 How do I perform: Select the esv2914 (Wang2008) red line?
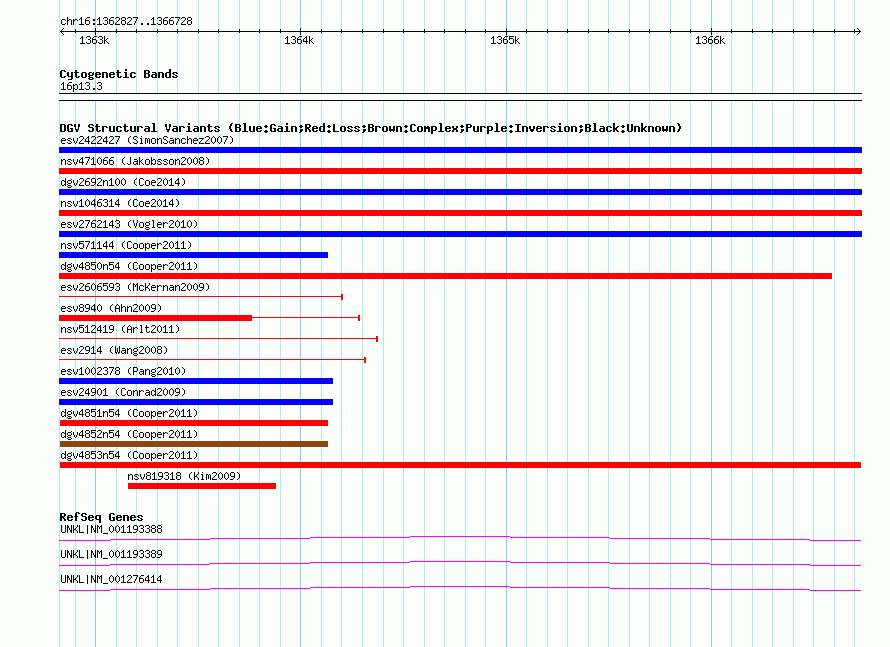pyautogui.click(x=212, y=360)
